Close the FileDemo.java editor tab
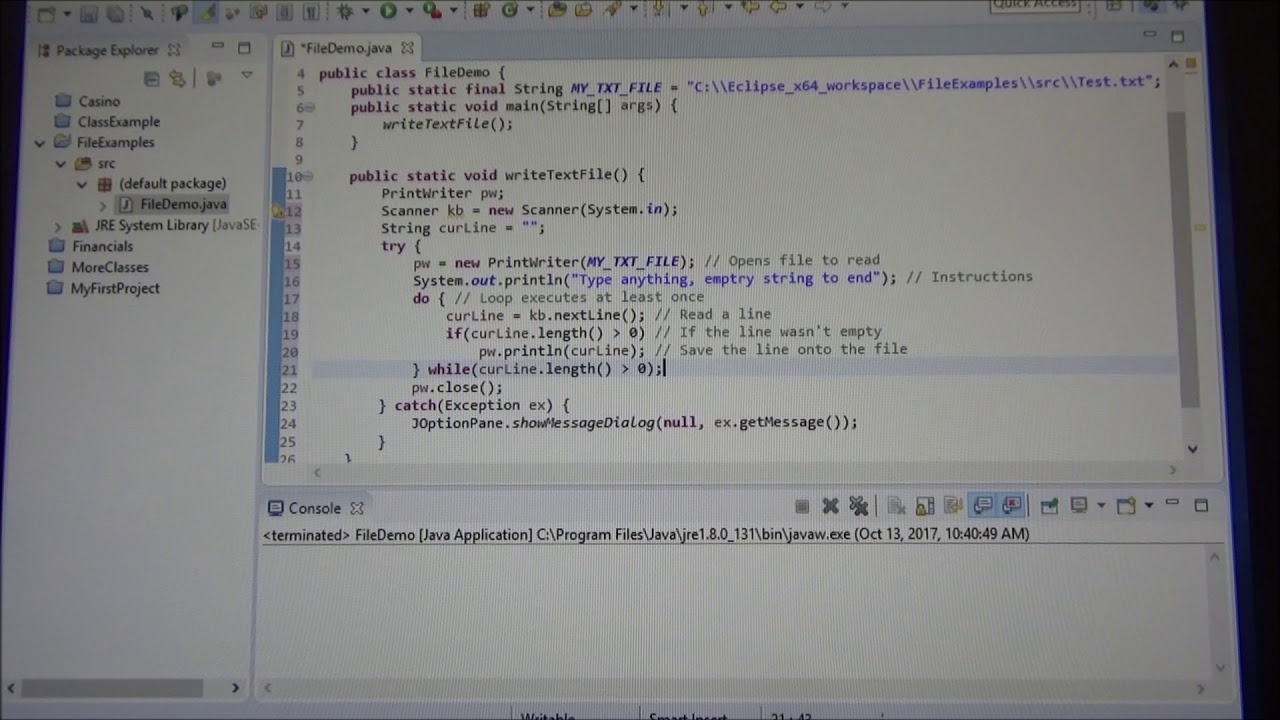Image resolution: width=1280 pixels, height=720 pixels. [x=407, y=48]
